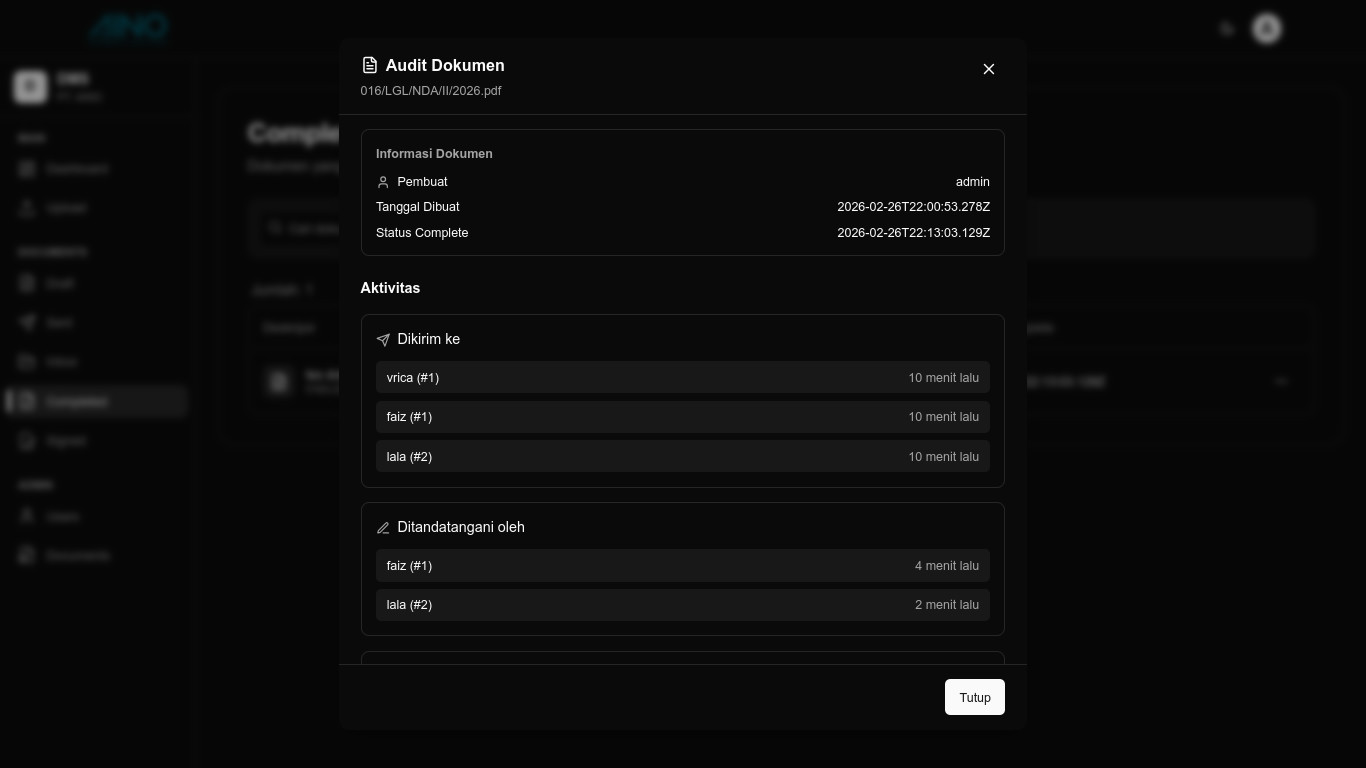Click the Tanggal Dibuat timestamp value
The height and width of the screenshot is (768, 1366).
coord(913,207)
